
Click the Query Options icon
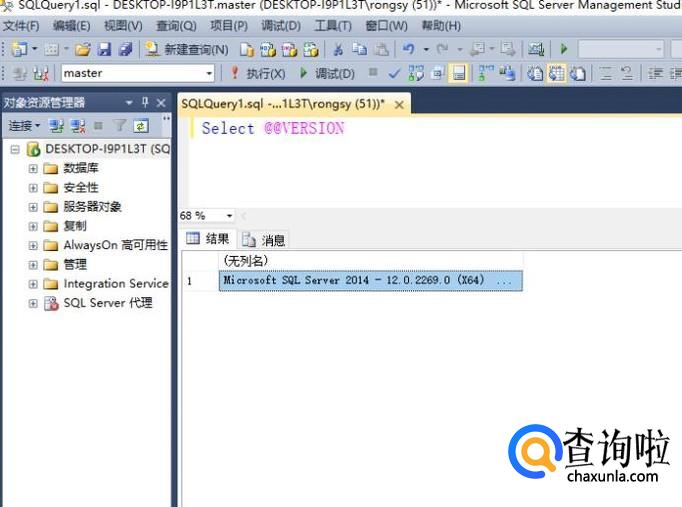(438, 73)
